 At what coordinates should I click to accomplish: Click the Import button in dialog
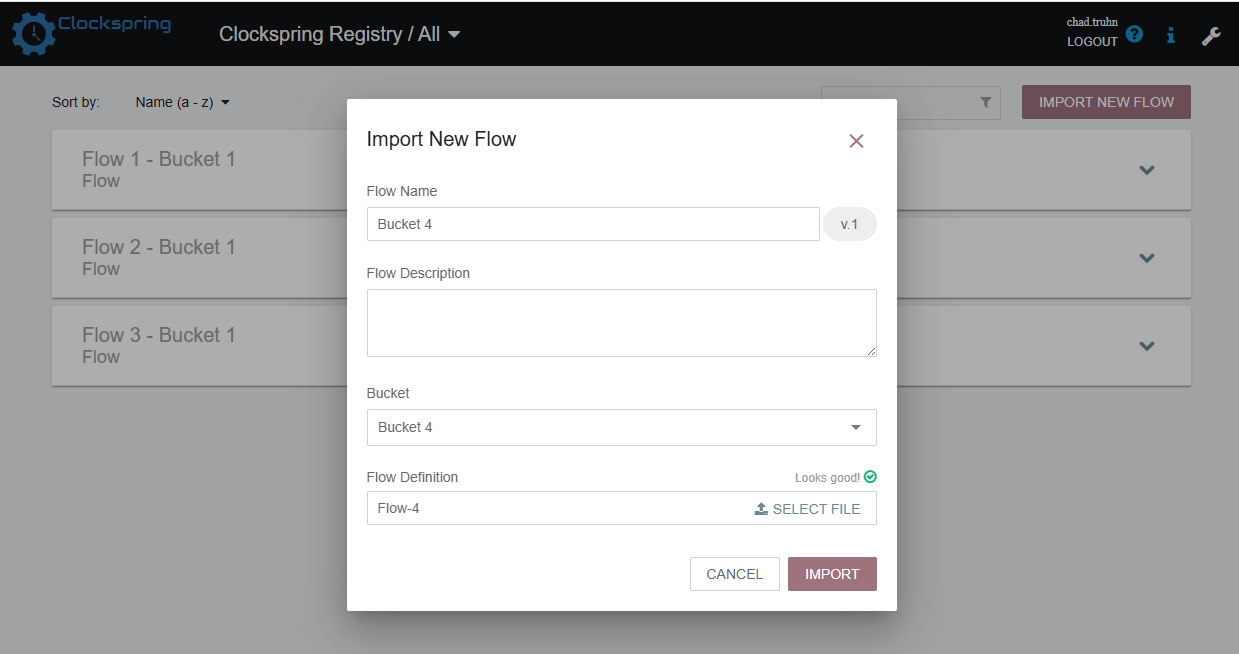point(832,574)
